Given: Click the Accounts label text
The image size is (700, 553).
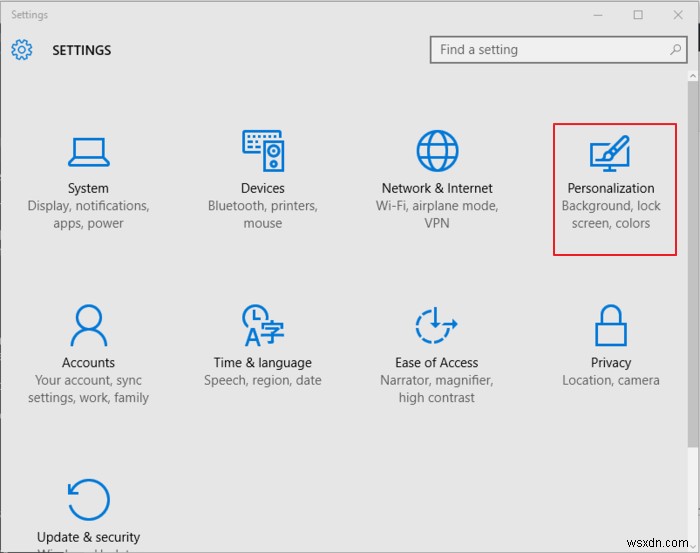Looking at the screenshot, I should tap(88, 362).
